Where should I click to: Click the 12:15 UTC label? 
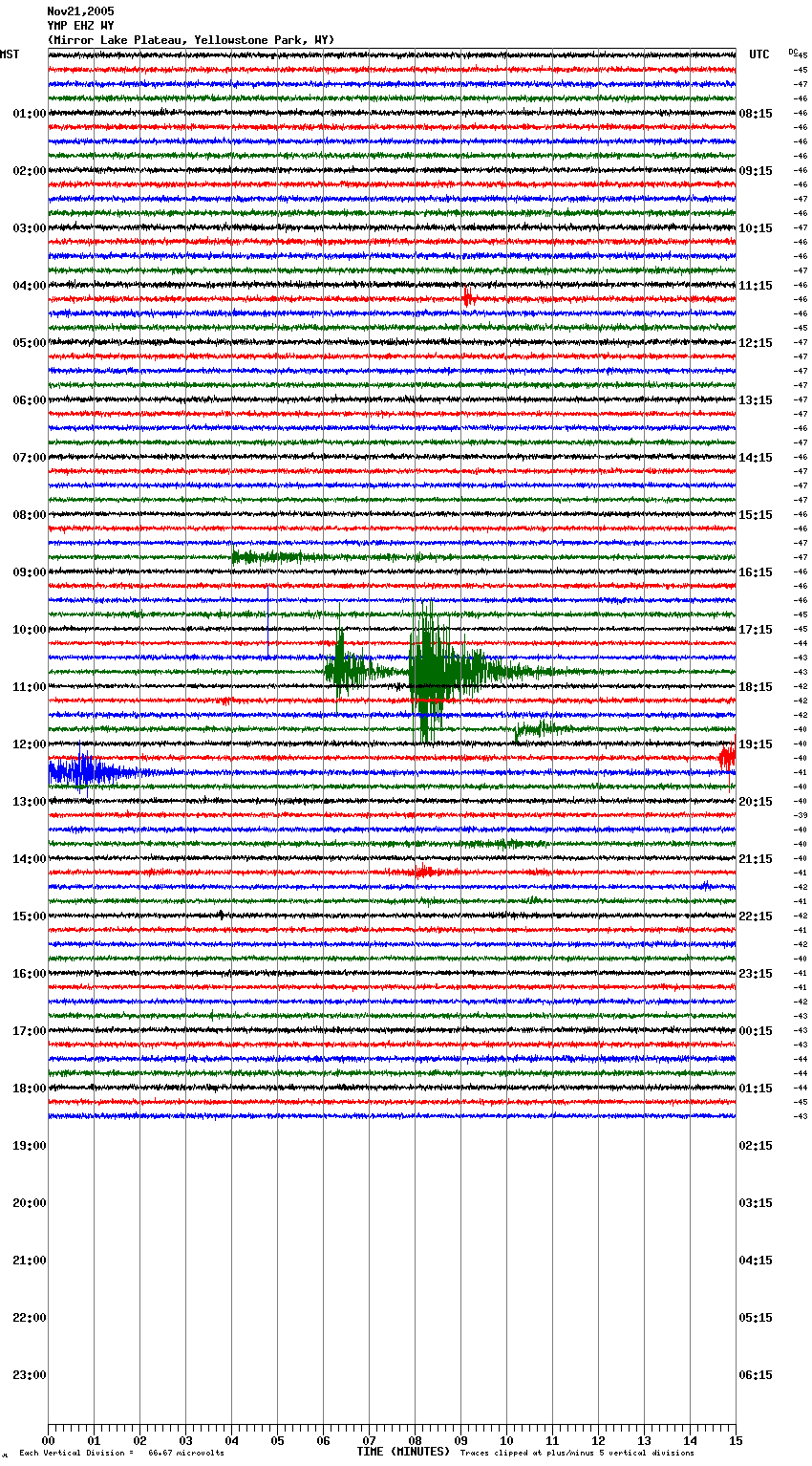(x=756, y=343)
